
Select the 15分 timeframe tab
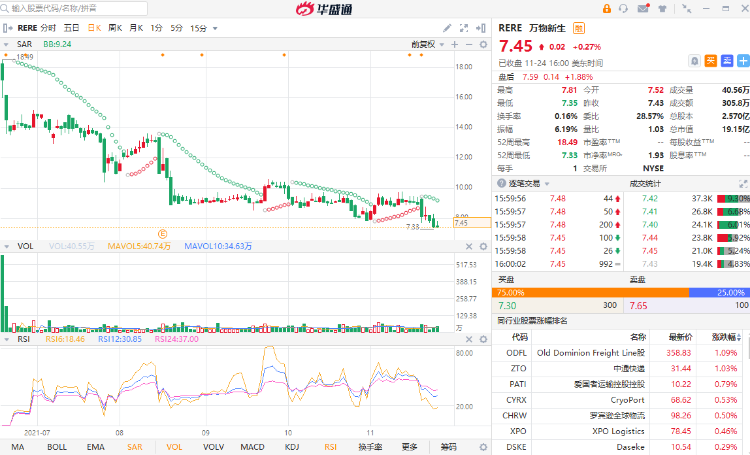(x=199, y=28)
